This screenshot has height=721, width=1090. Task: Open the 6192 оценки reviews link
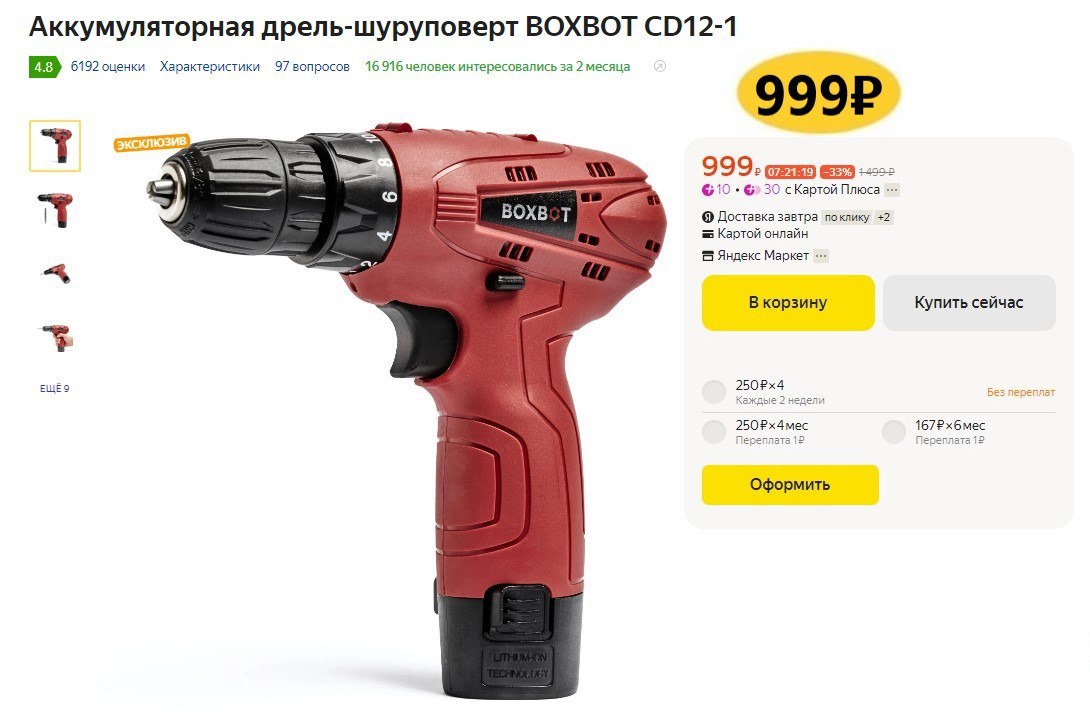coord(108,67)
